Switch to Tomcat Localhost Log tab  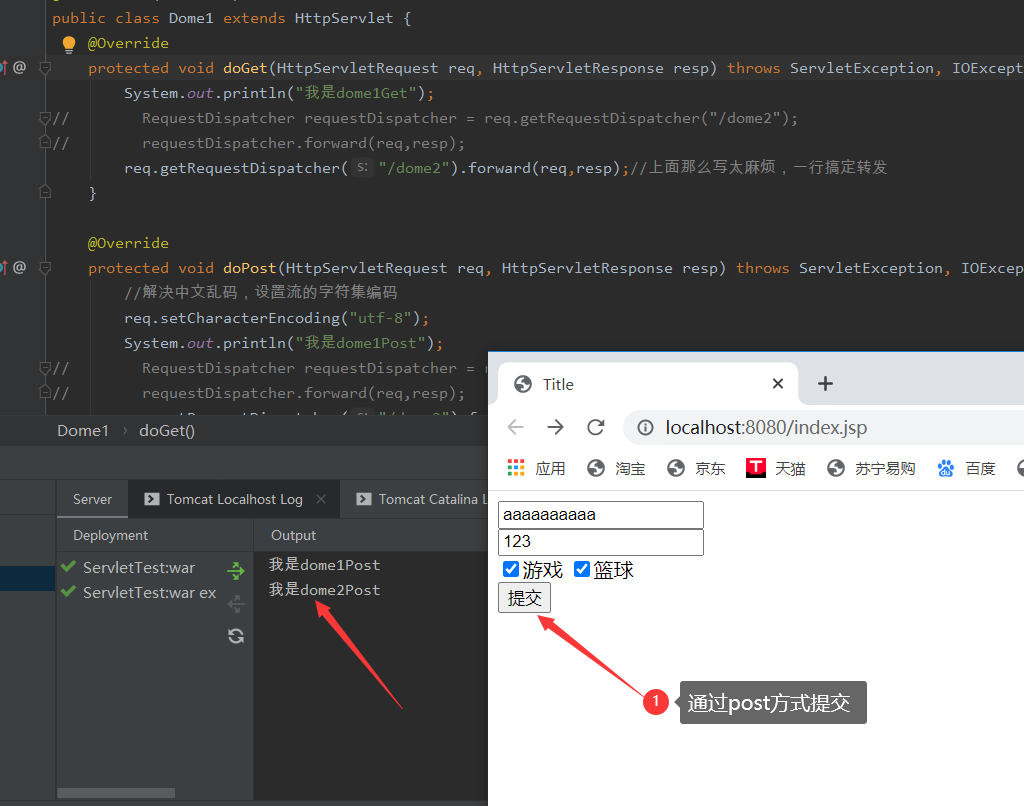click(234, 500)
